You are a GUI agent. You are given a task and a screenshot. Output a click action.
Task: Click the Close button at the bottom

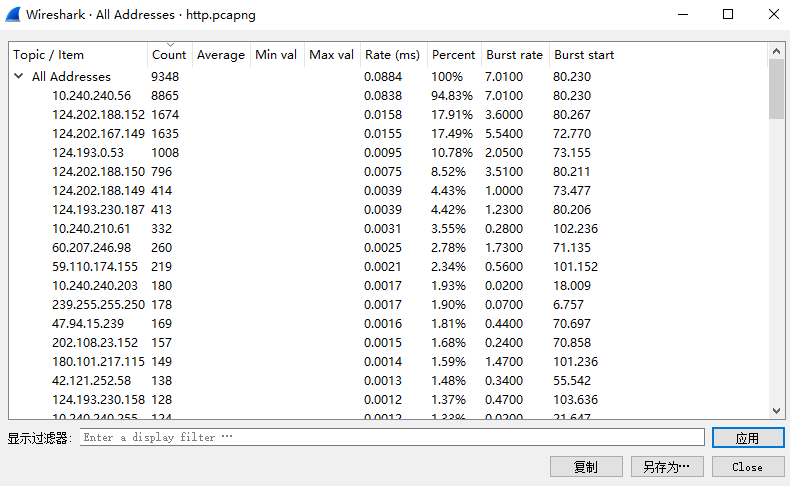[x=748, y=467]
